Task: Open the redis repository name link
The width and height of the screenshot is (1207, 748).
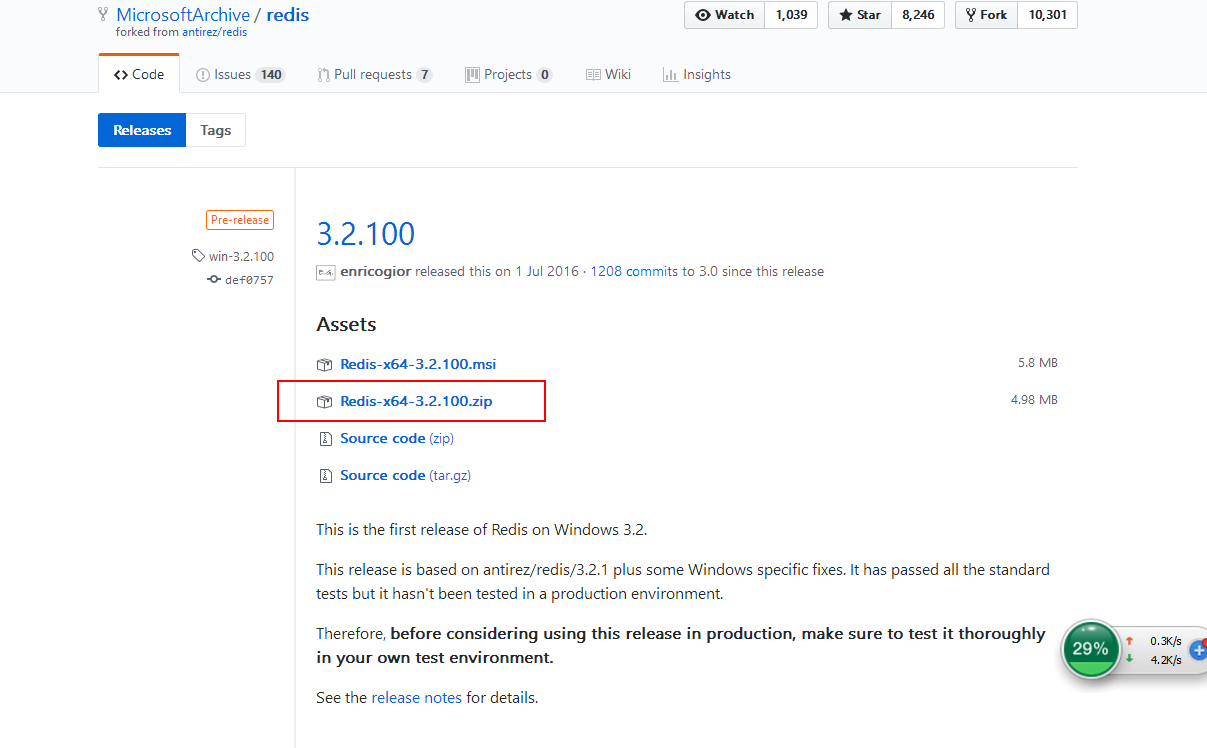Action: point(286,14)
